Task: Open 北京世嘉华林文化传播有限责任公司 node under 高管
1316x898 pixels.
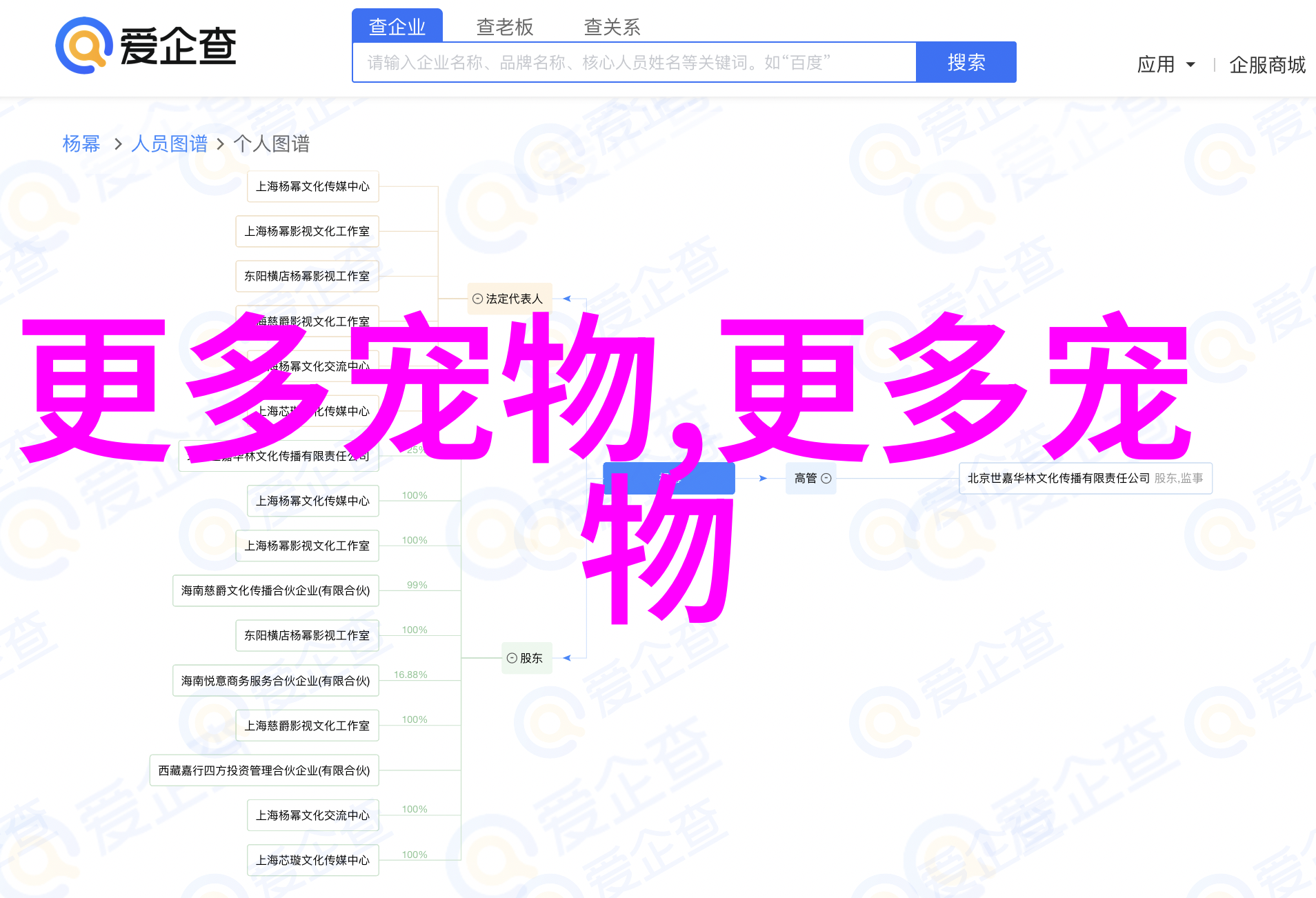Action: [1085, 478]
